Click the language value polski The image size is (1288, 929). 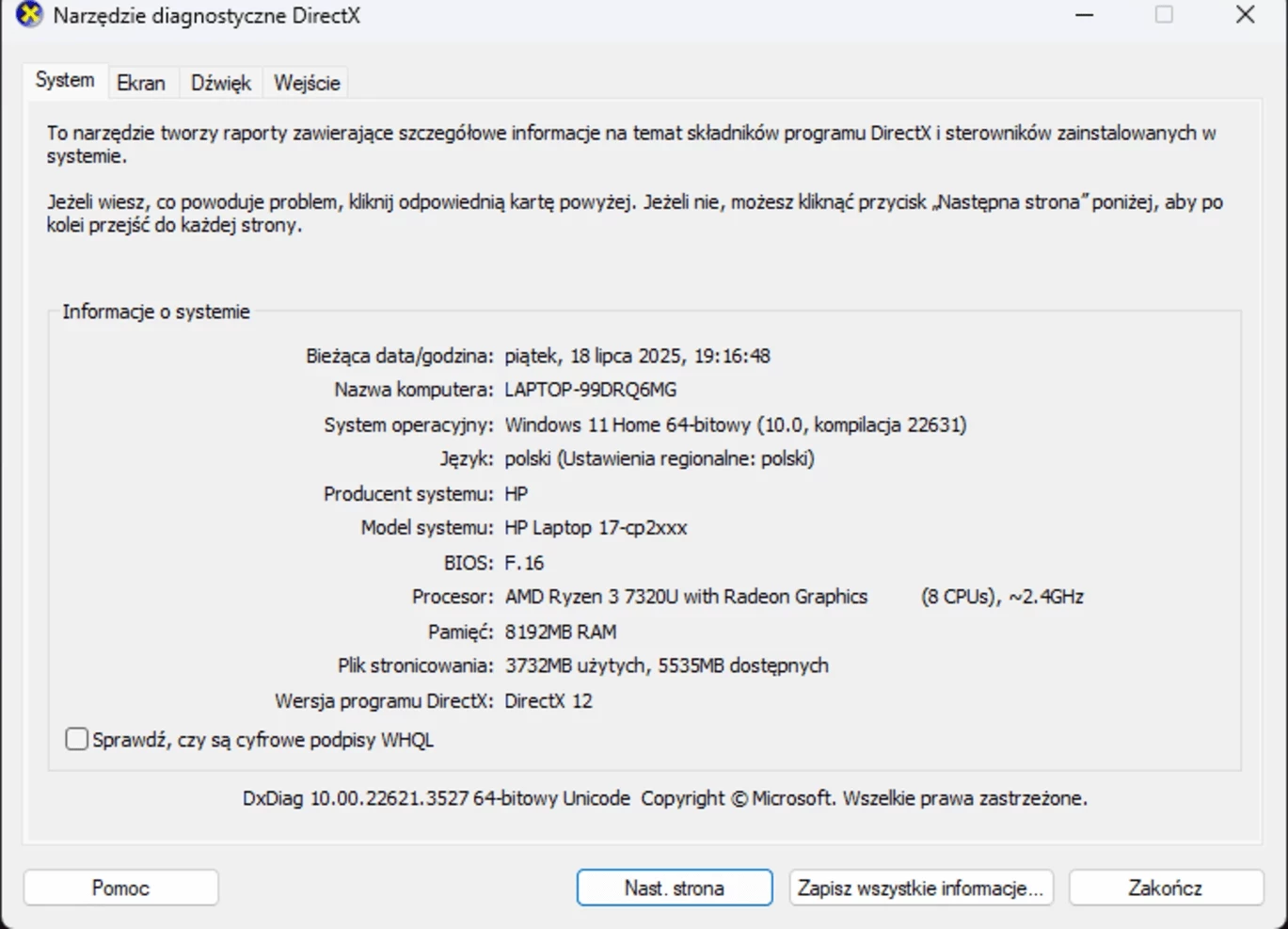click(660, 458)
